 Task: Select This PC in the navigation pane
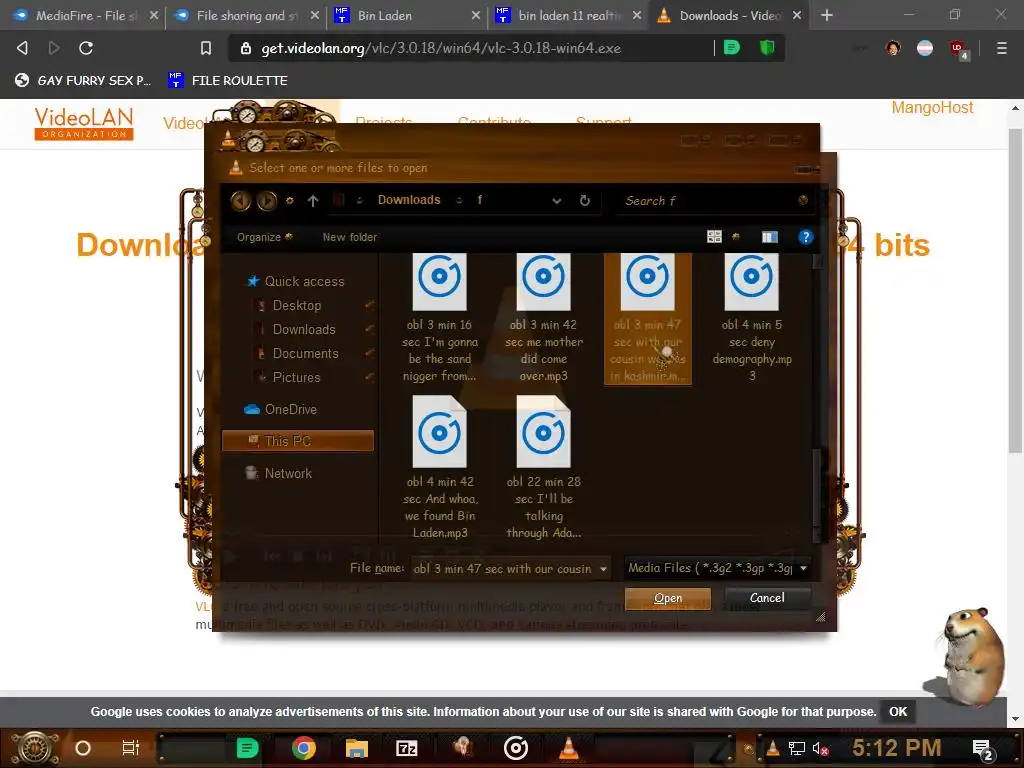[298, 441]
